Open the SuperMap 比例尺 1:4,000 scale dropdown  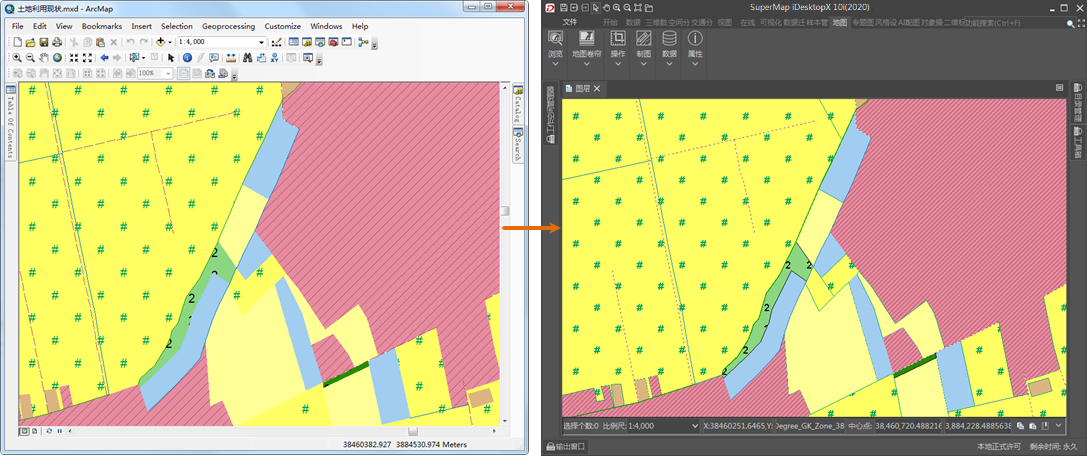pos(696,426)
